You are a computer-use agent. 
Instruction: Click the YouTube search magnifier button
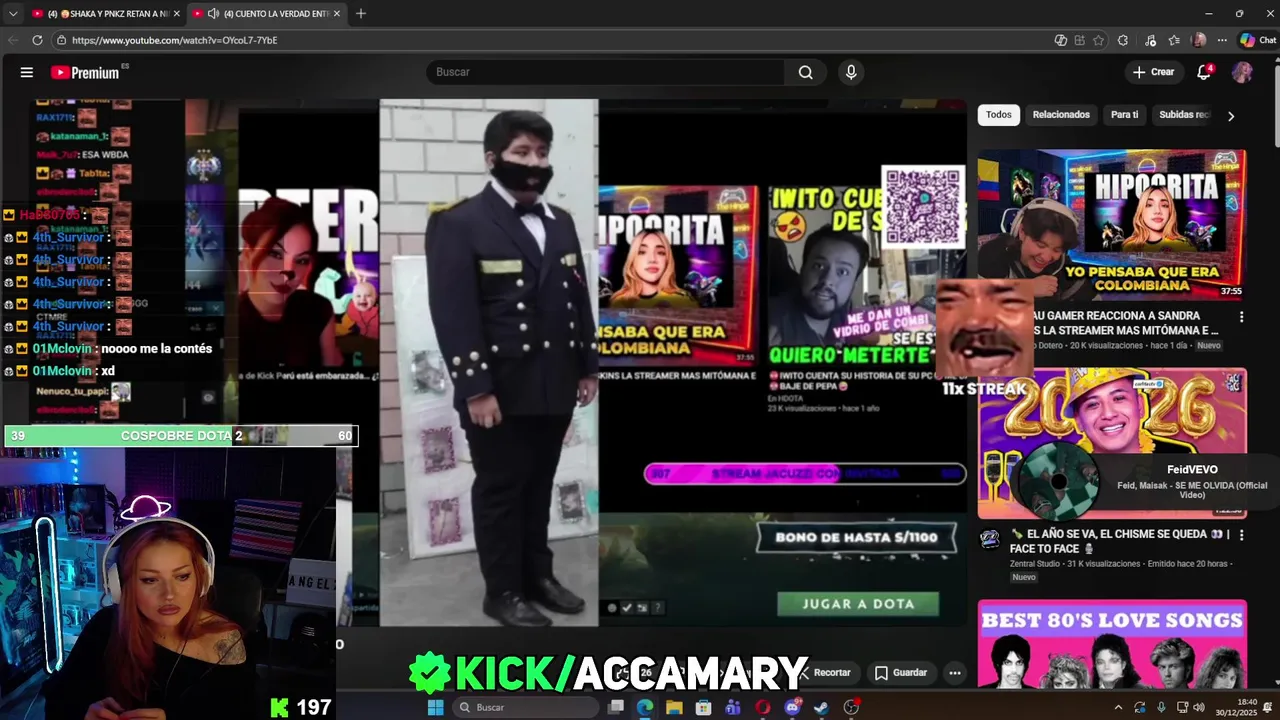pyautogui.click(x=805, y=72)
